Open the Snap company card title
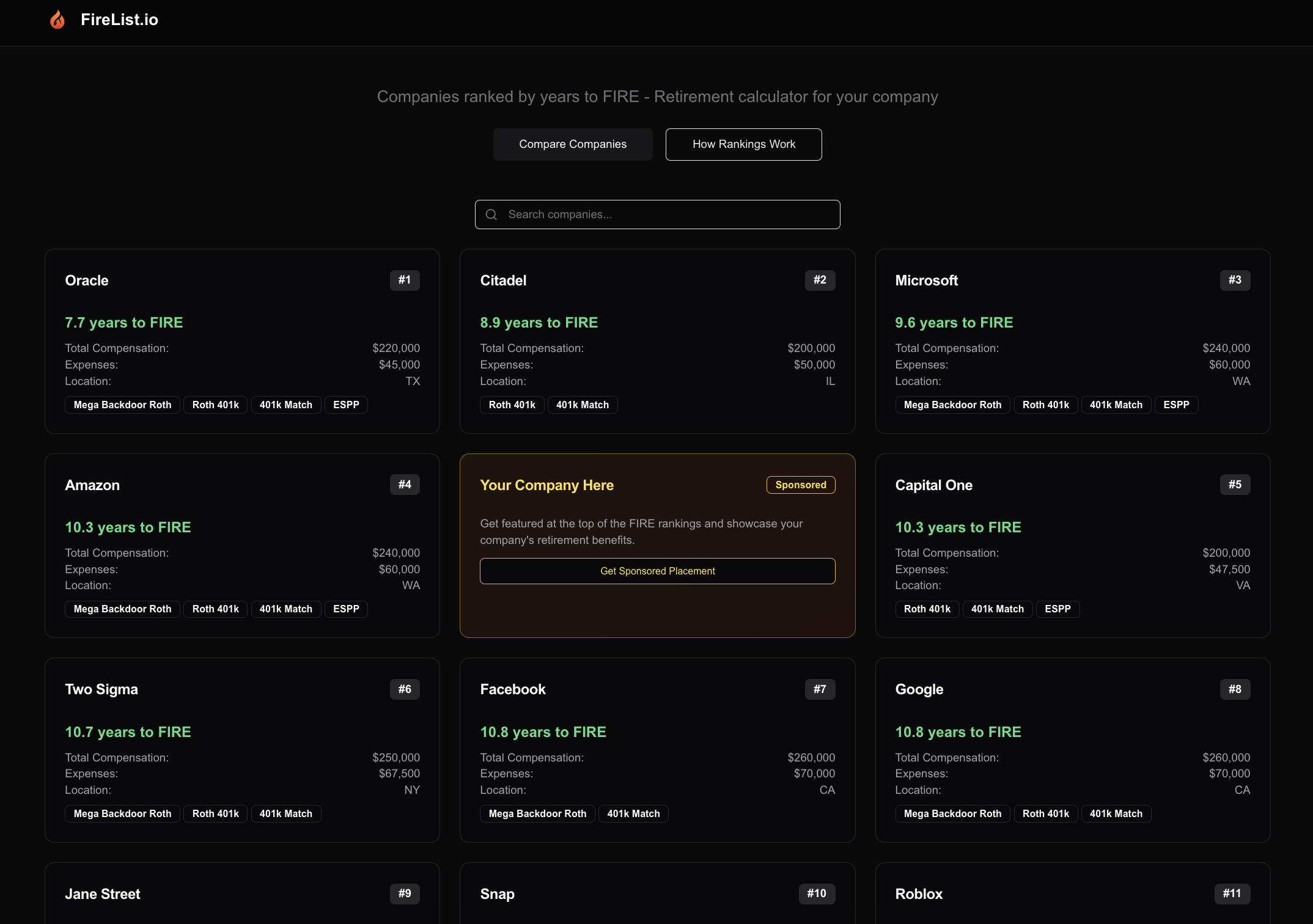This screenshot has height=924, width=1313. pyautogui.click(x=497, y=894)
